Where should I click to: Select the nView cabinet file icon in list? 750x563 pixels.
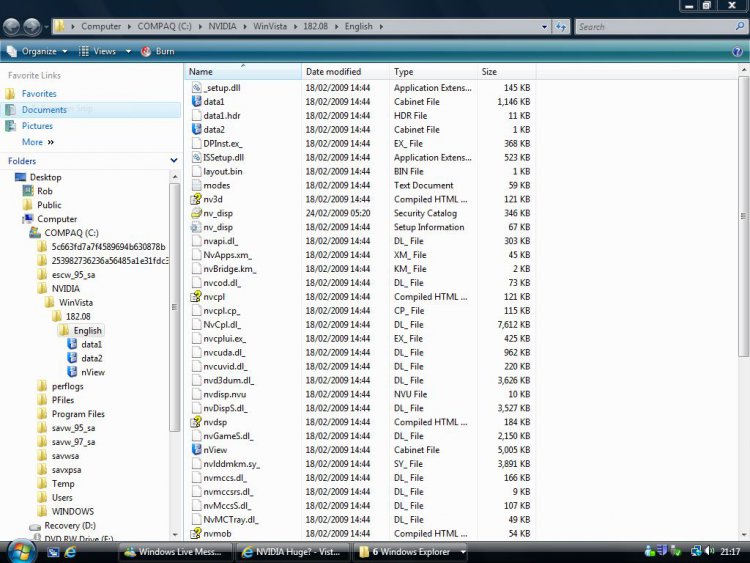(196, 450)
